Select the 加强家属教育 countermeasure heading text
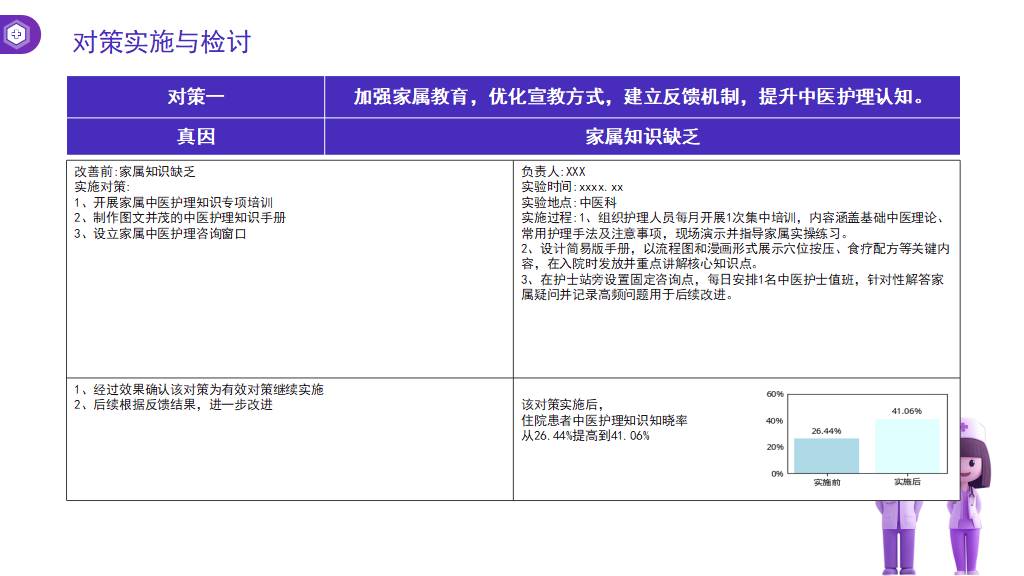1024x576 pixels. (641, 97)
